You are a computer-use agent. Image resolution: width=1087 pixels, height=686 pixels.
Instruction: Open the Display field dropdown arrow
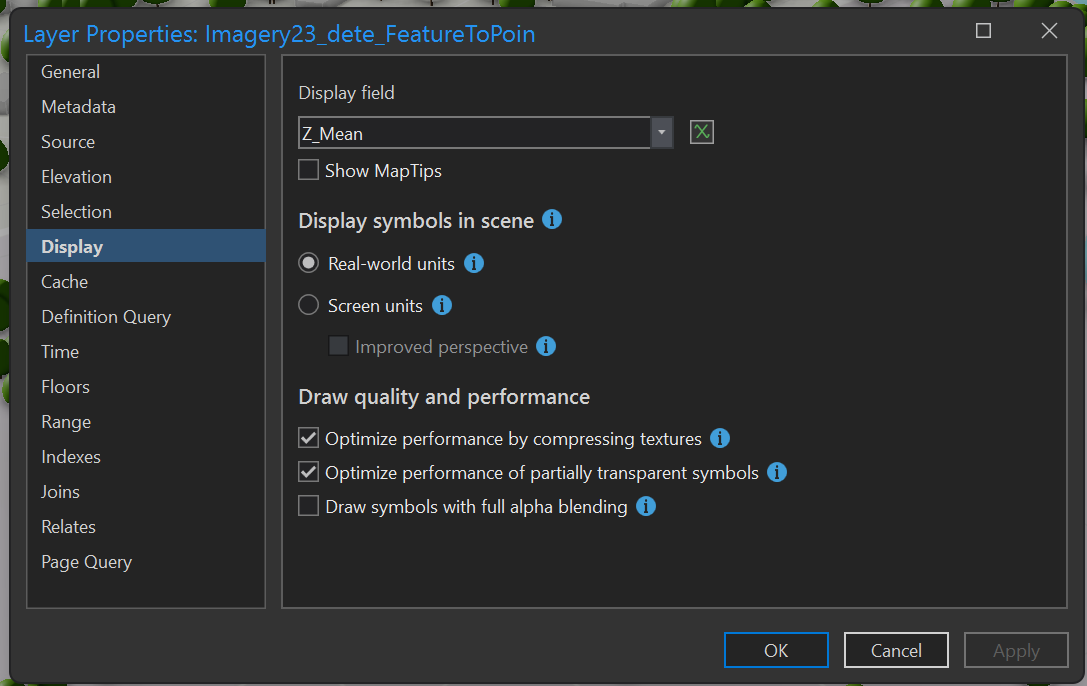662,133
